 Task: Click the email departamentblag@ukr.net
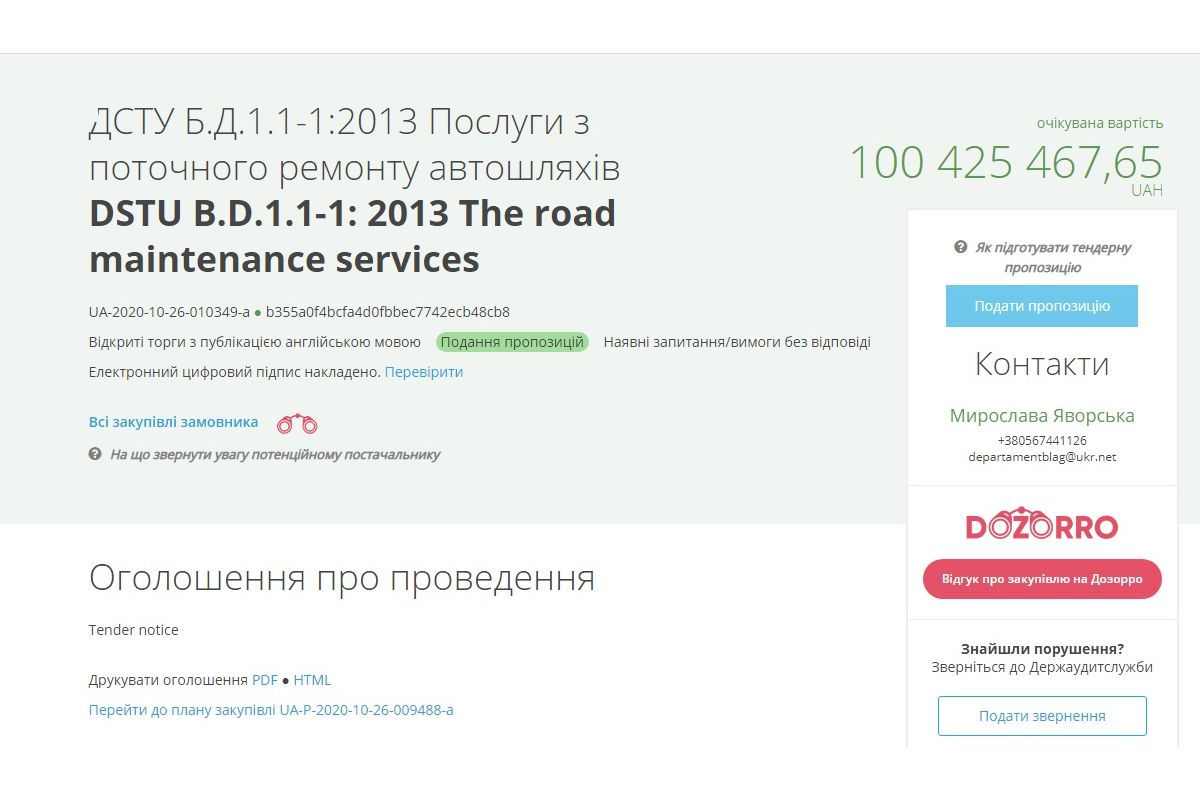pos(1042,457)
